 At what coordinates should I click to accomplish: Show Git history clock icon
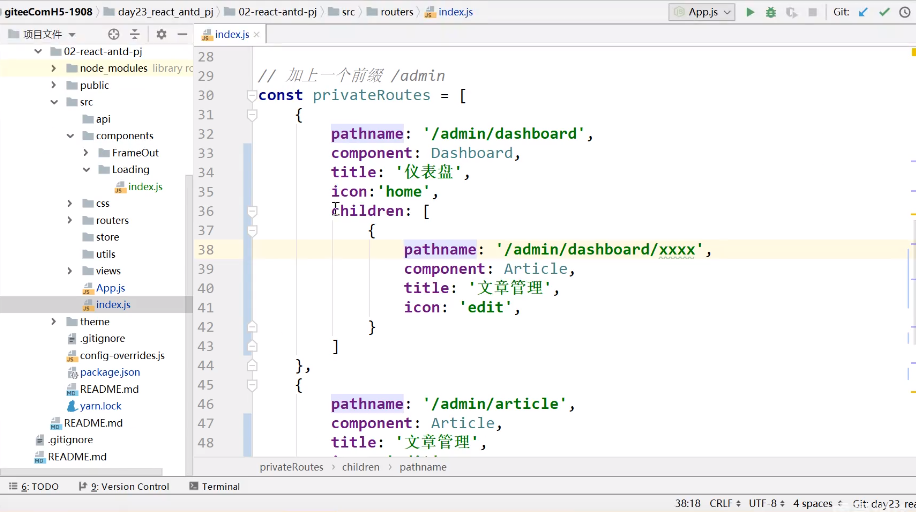pyautogui.click(x=905, y=12)
